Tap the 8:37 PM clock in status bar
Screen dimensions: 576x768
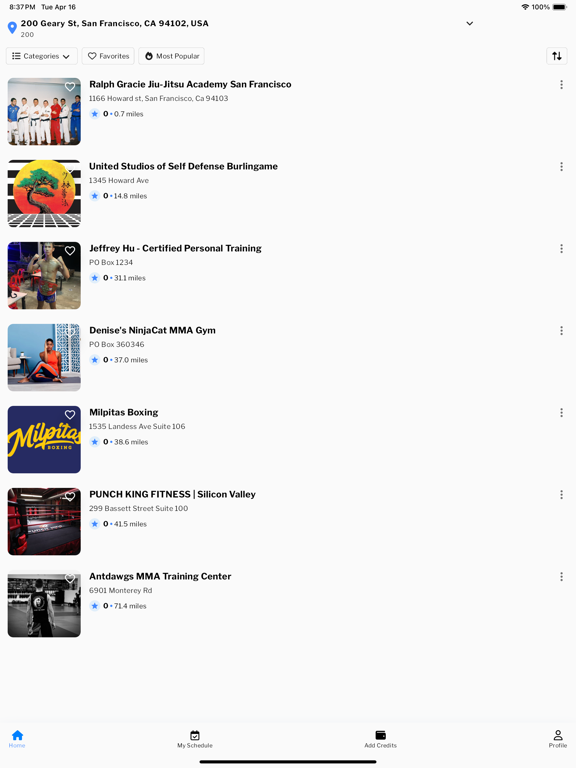tap(23, 7)
